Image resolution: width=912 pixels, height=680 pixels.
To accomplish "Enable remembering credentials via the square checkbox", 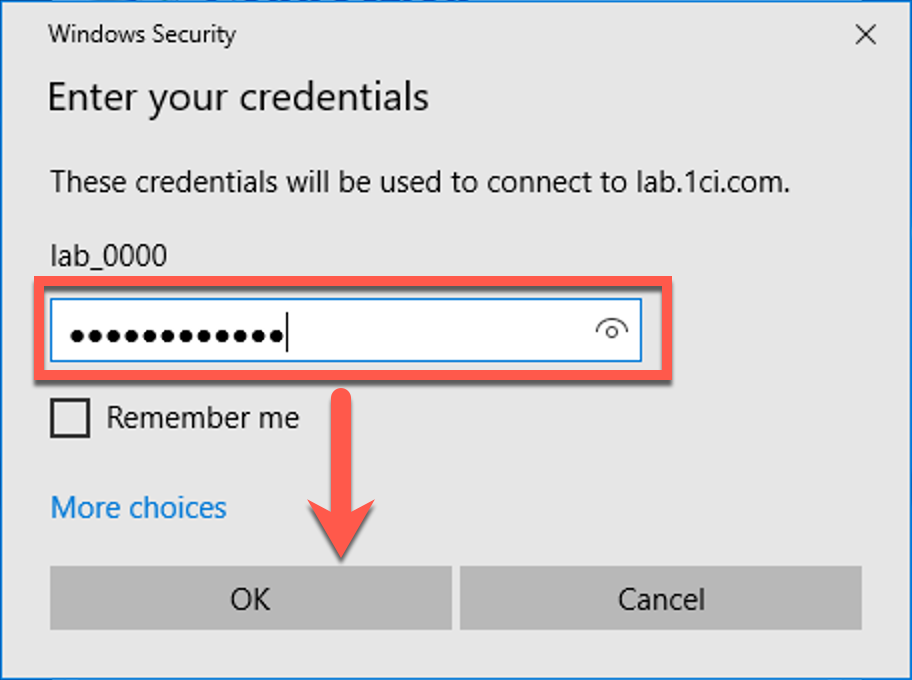I will [70, 417].
